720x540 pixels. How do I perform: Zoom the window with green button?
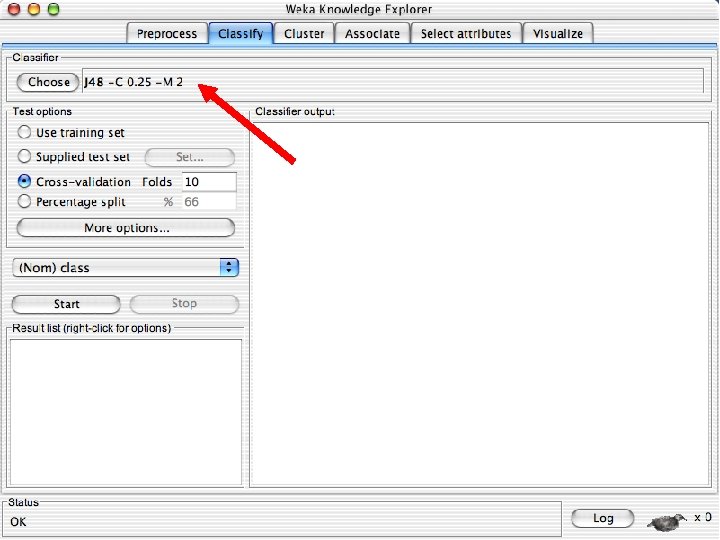[54, 8]
